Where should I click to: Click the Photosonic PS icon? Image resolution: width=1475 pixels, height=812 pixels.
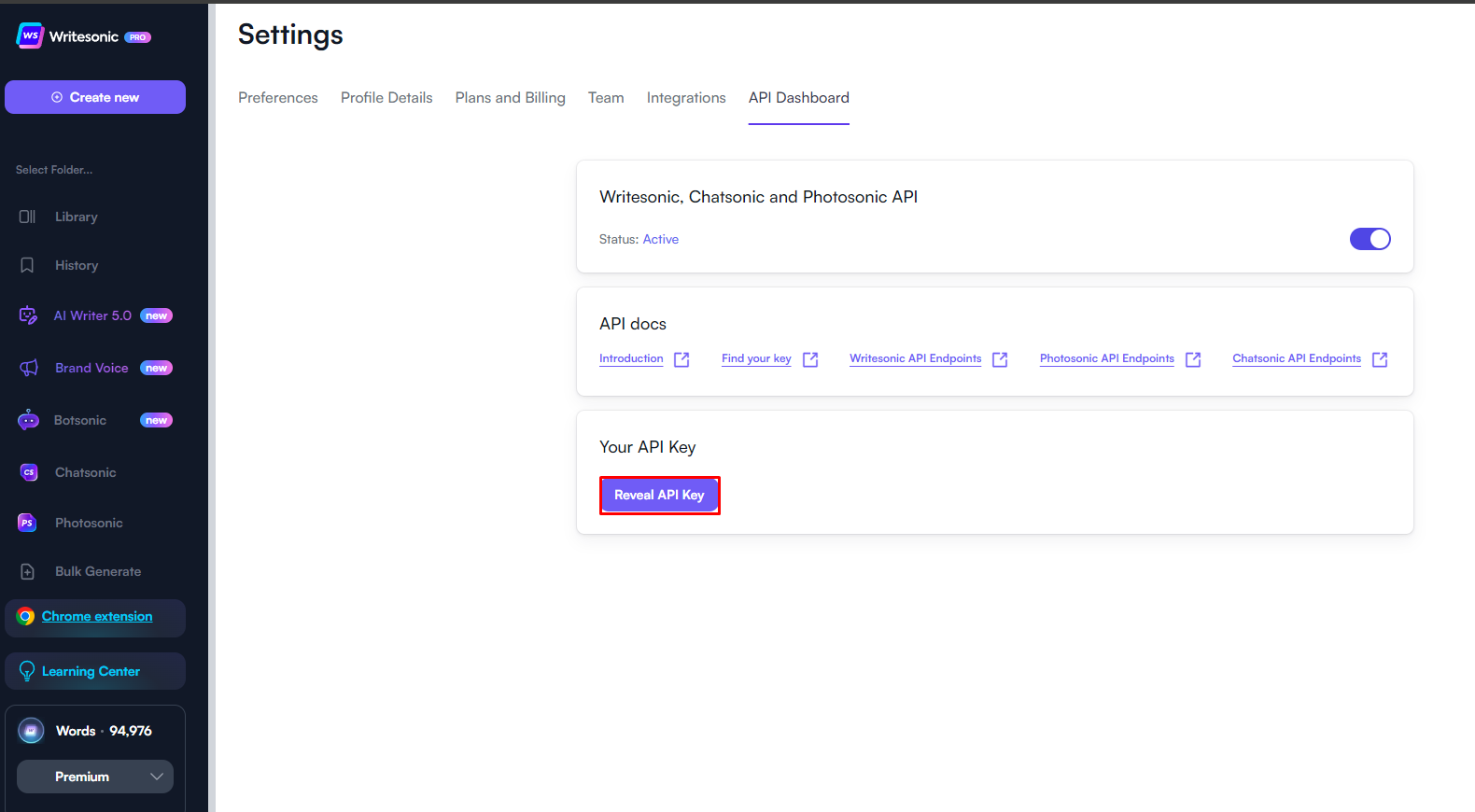[27, 523]
